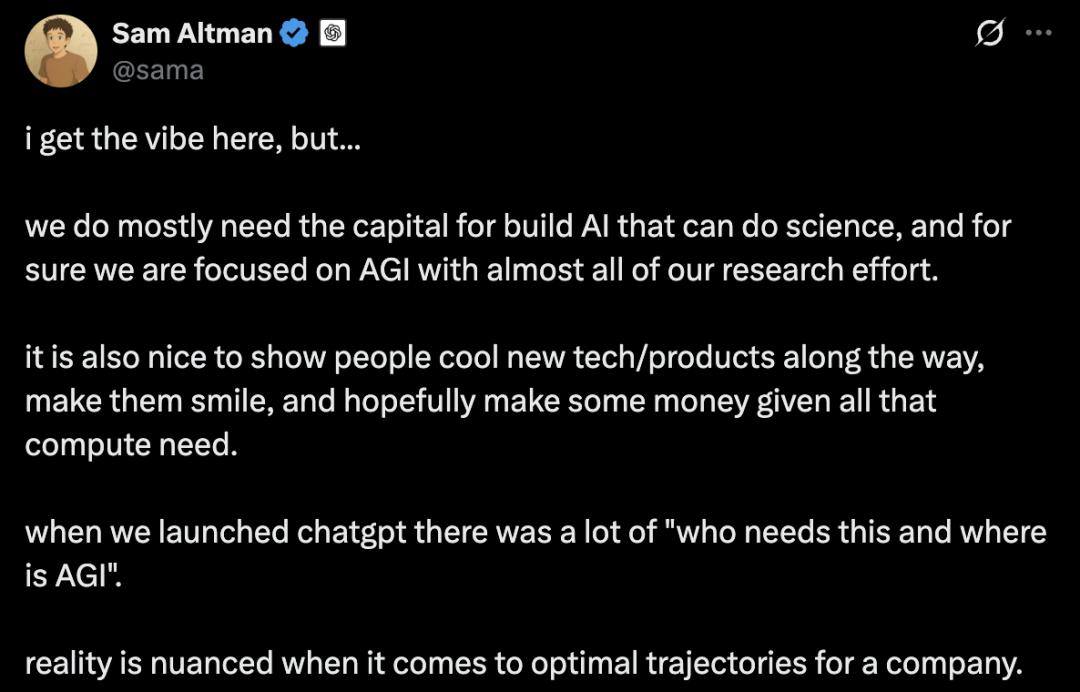Image resolution: width=1080 pixels, height=692 pixels.
Task: Click the blue verified checkmark badge
Action: click(294, 34)
